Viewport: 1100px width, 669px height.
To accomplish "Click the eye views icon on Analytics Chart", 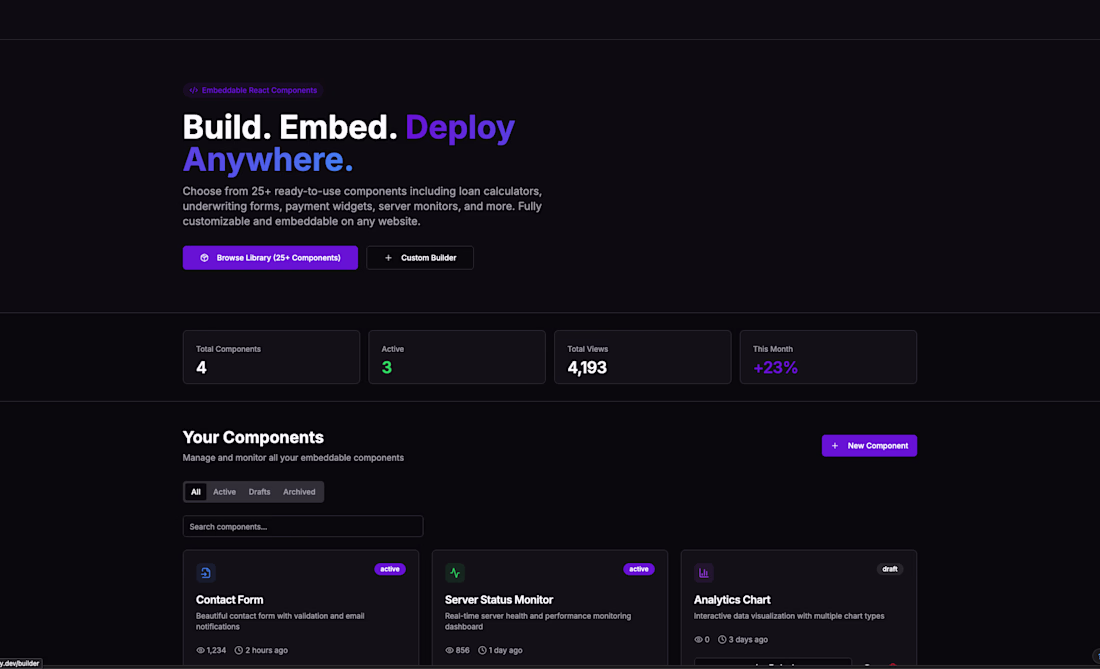I will pyautogui.click(x=699, y=640).
